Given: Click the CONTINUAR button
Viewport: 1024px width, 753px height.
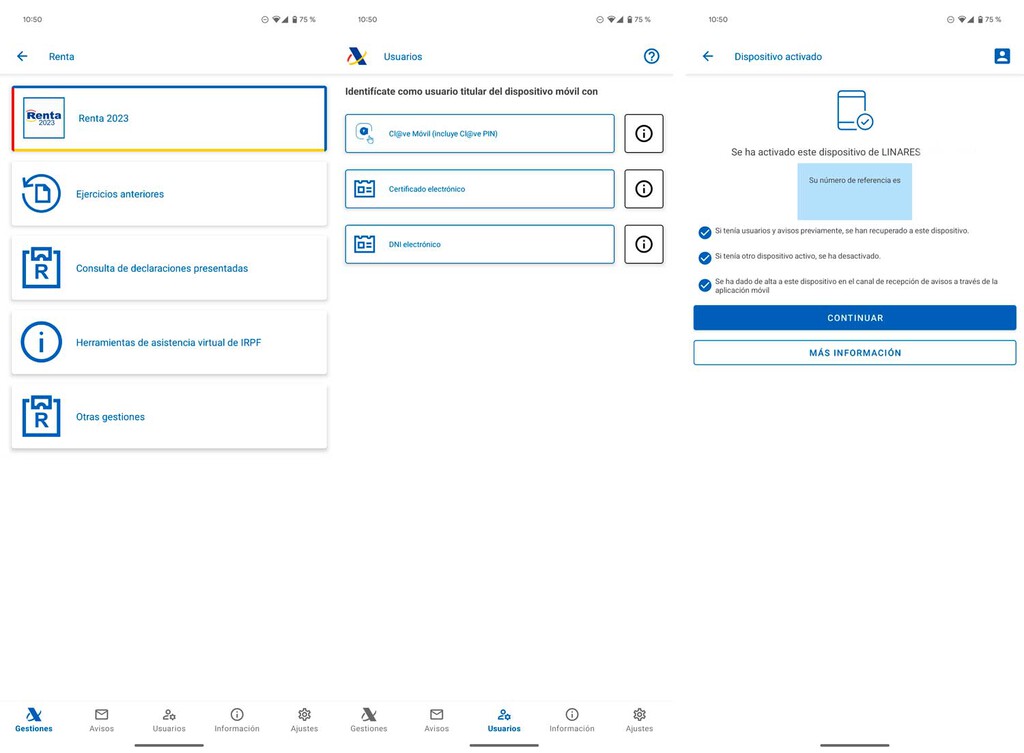Looking at the screenshot, I should [855, 318].
